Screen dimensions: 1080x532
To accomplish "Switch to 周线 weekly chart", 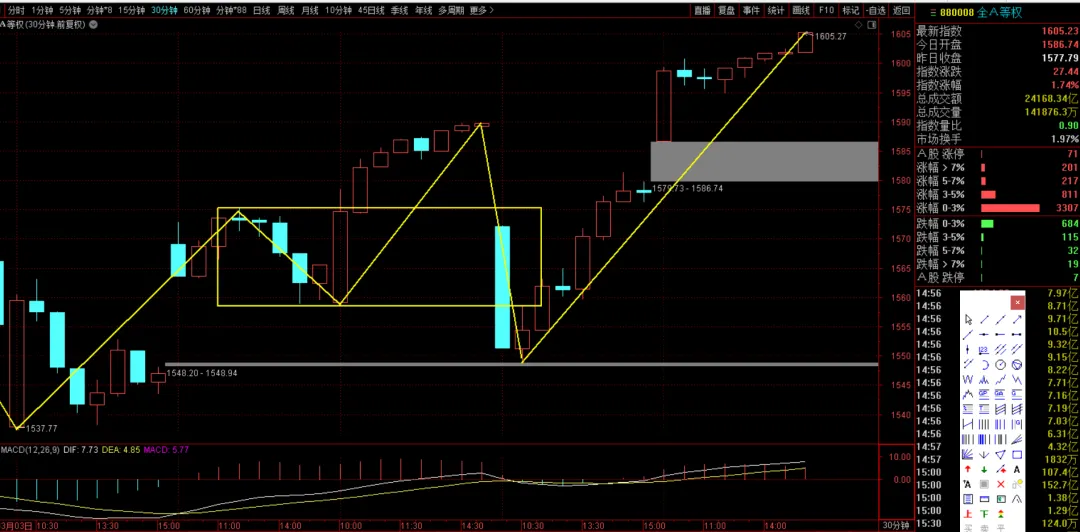I will [x=286, y=10].
